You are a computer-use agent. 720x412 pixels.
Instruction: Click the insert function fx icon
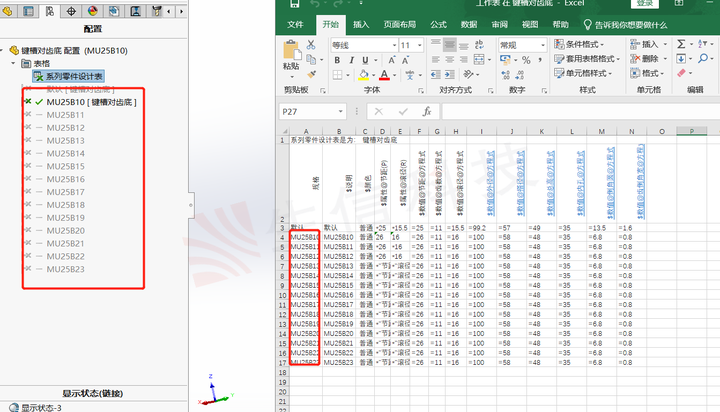click(427, 112)
